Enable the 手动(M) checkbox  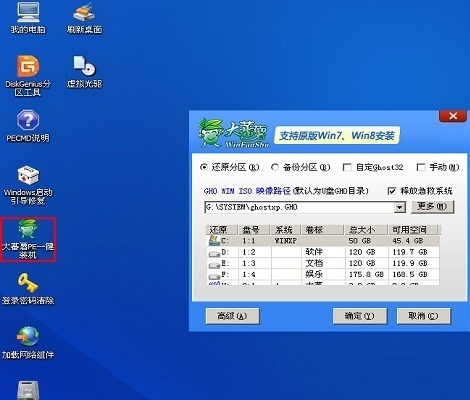[421, 167]
